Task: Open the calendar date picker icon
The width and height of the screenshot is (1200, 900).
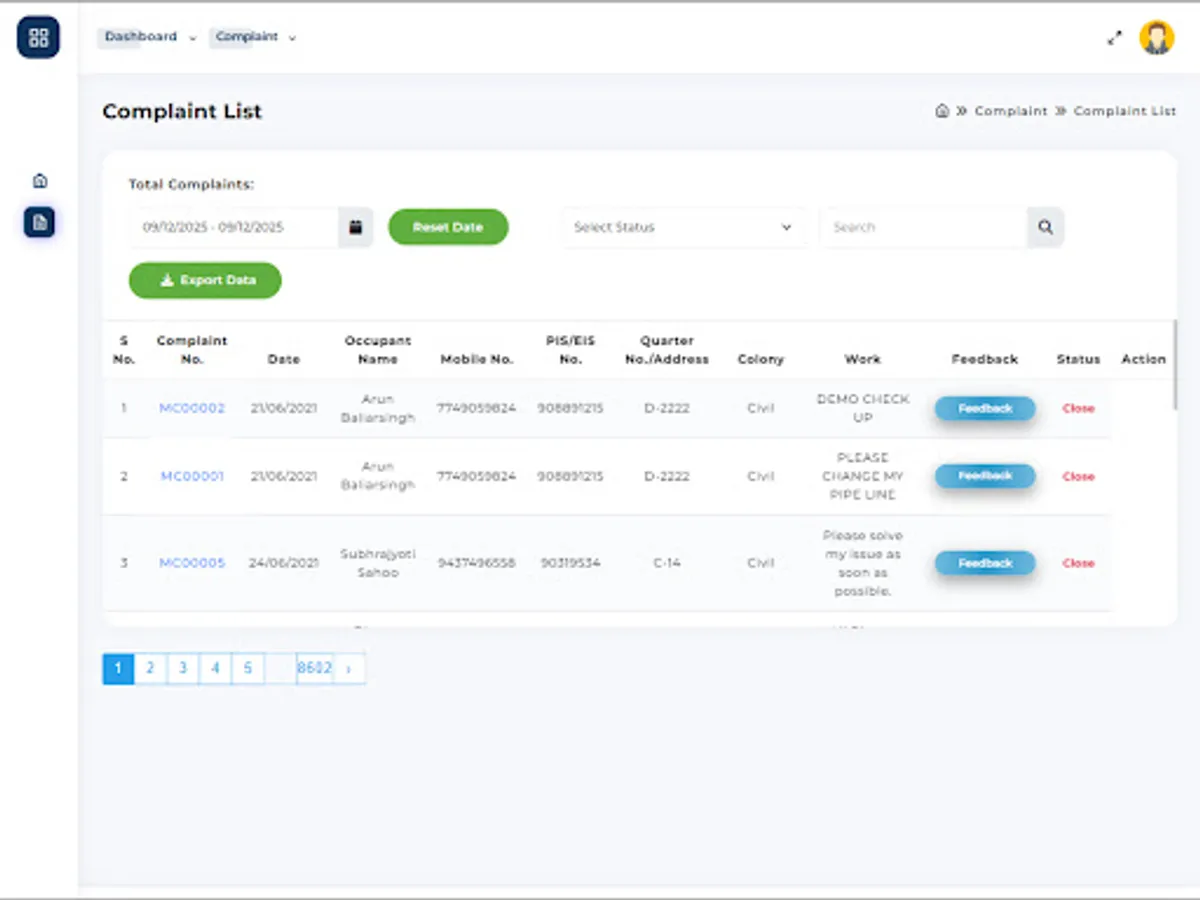Action: coord(356,227)
